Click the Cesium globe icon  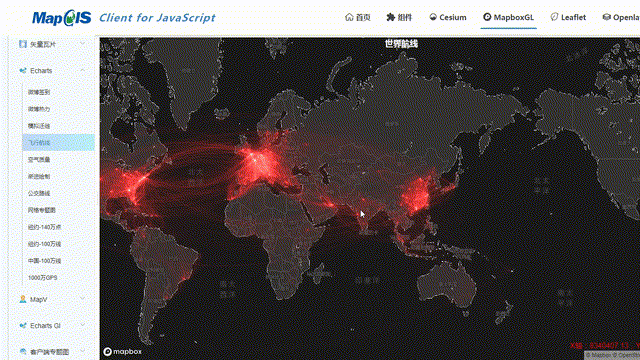pyautogui.click(x=433, y=17)
